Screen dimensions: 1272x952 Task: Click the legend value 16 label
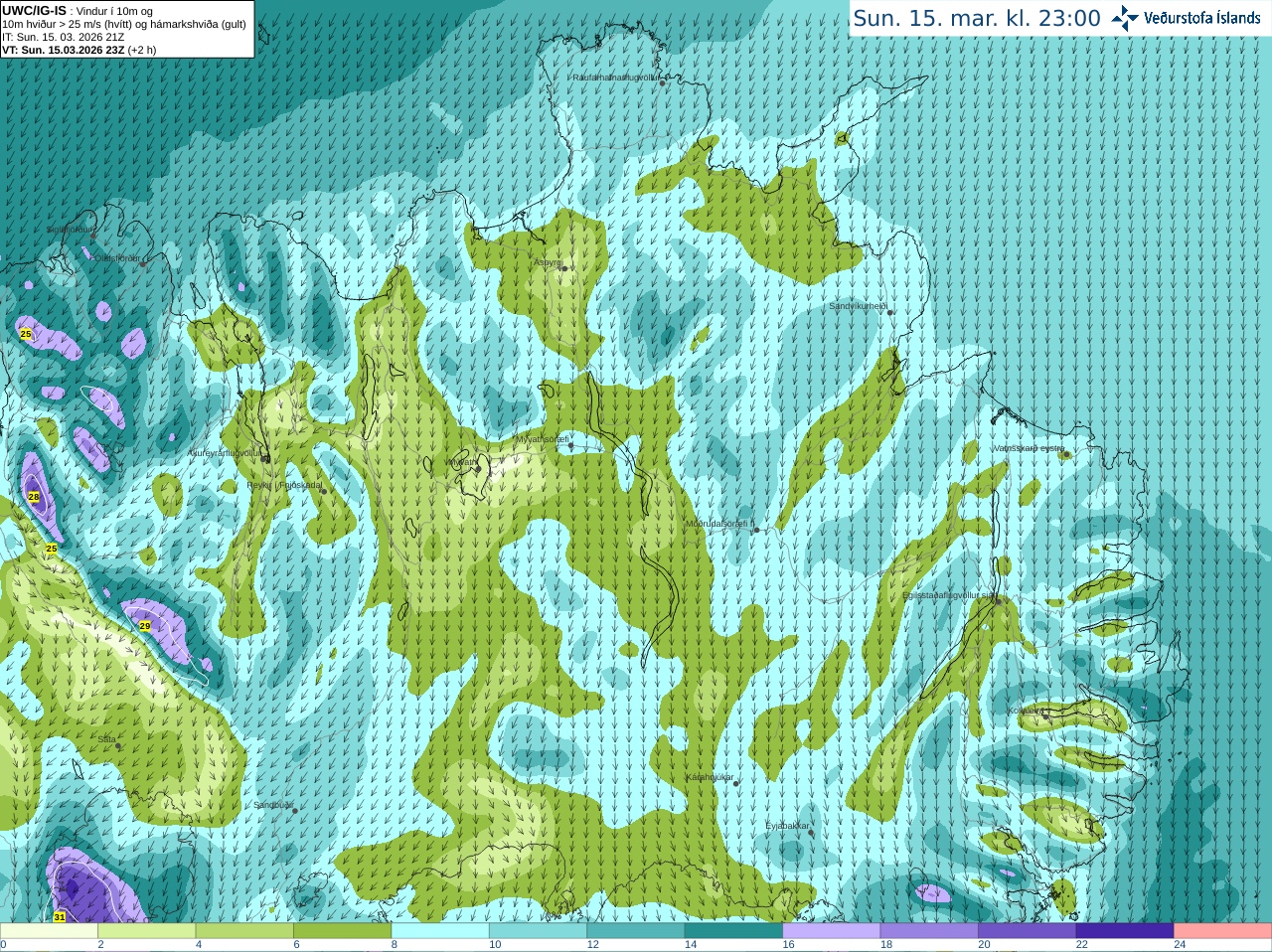pos(788,945)
